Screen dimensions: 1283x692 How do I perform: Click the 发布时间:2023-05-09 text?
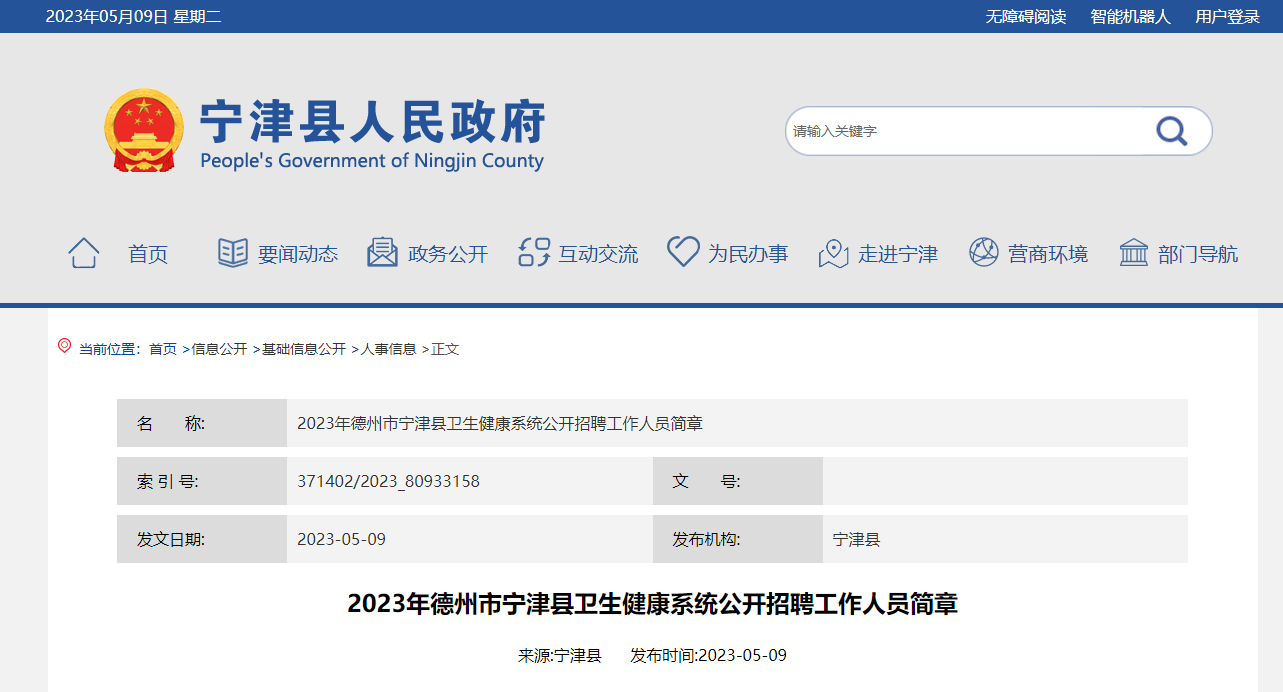(x=708, y=656)
